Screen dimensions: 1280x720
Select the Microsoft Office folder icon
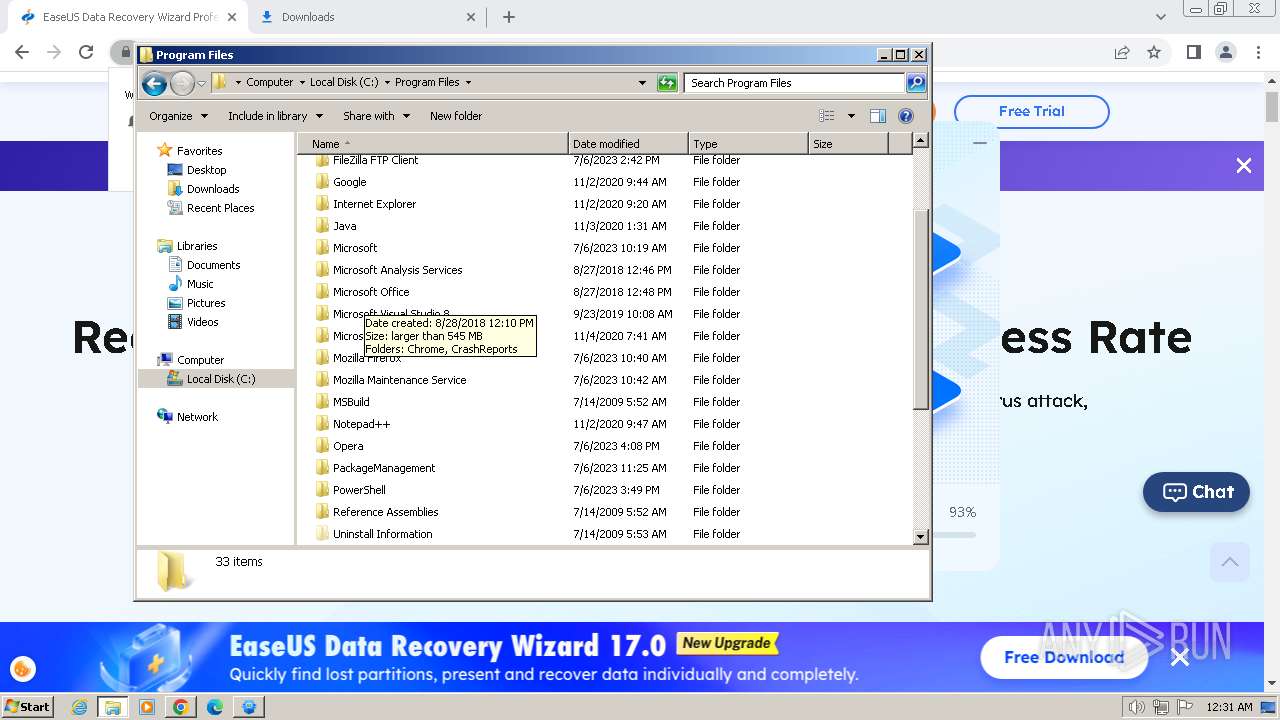pos(322,292)
